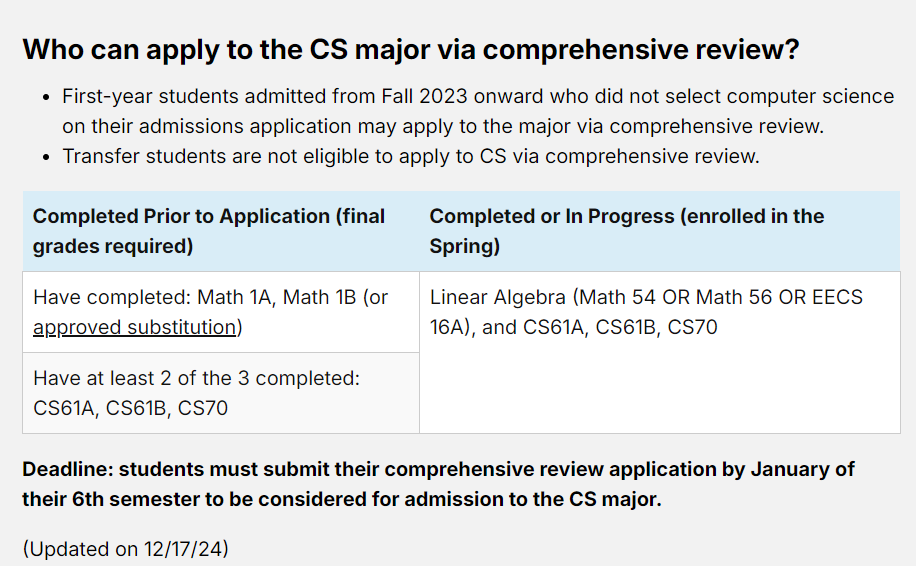Select the Completed Prior to Application column header
The height and width of the screenshot is (566, 916).
[x=221, y=231]
